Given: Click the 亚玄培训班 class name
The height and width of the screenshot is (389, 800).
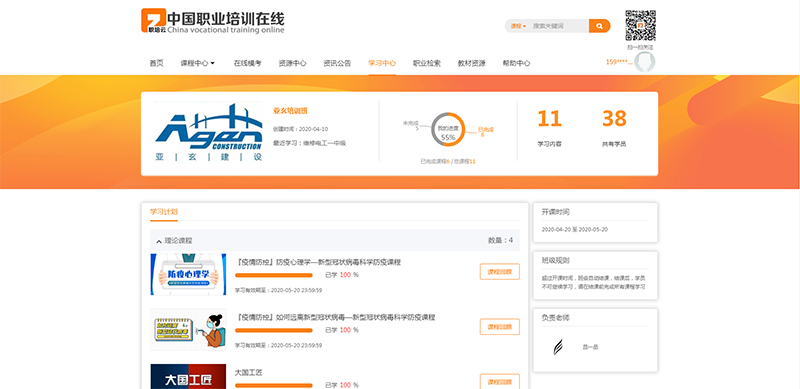Looking at the screenshot, I should [x=290, y=110].
